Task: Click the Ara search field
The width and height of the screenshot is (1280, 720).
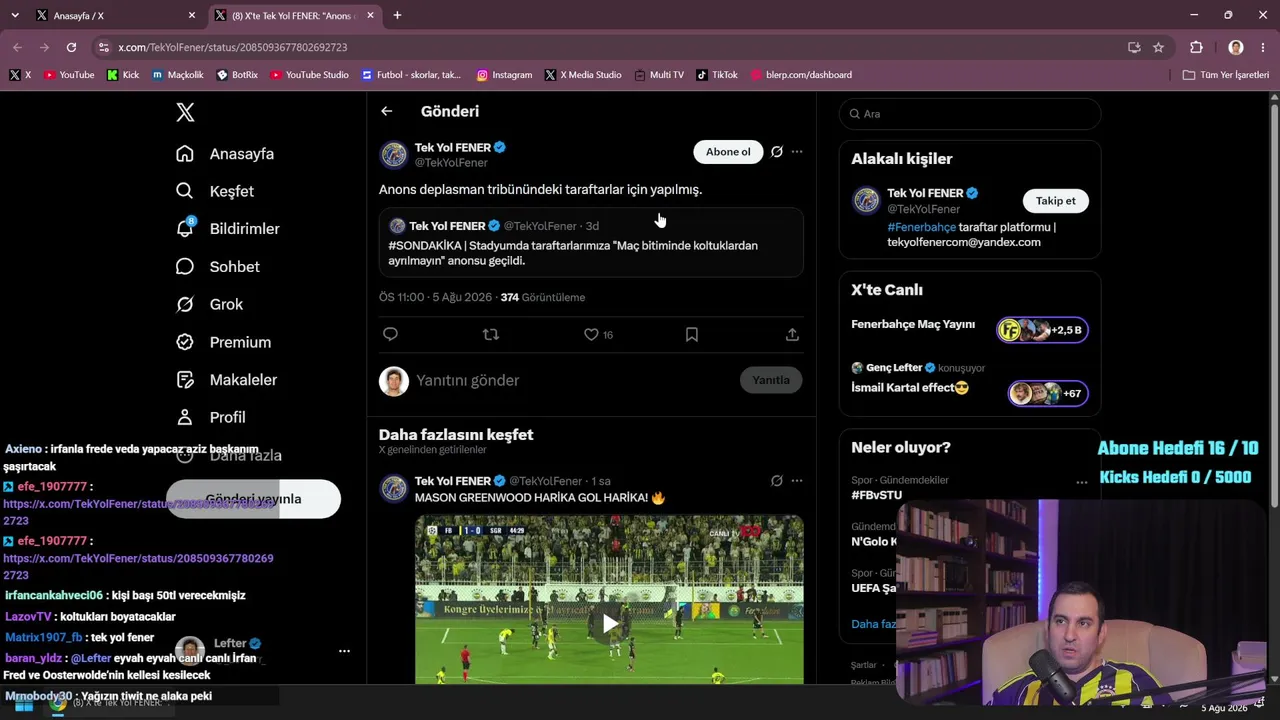Action: click(x=969, y=114)
